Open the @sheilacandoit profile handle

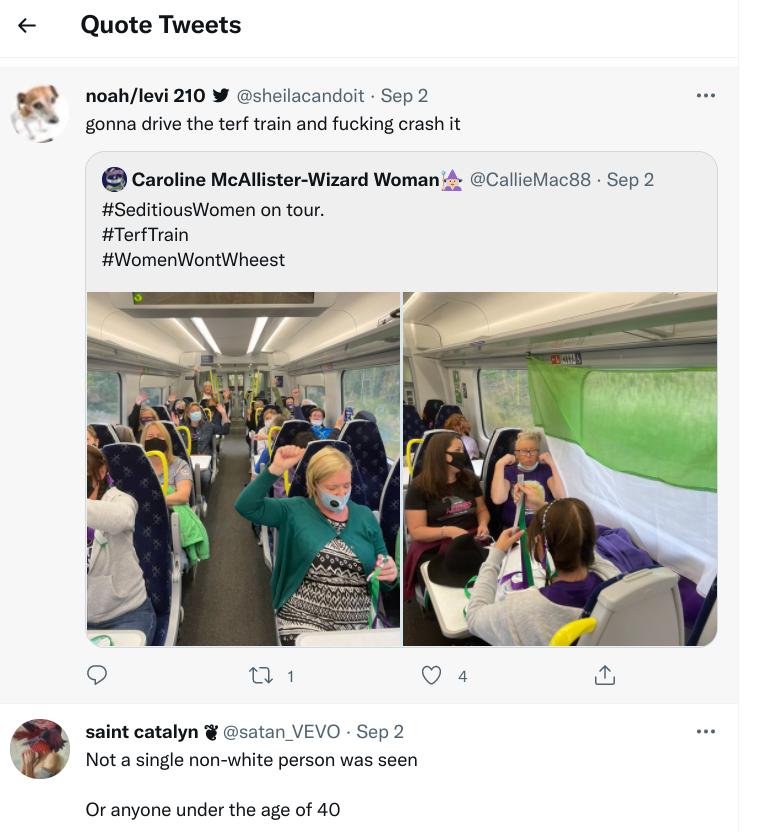pos(300,96)
